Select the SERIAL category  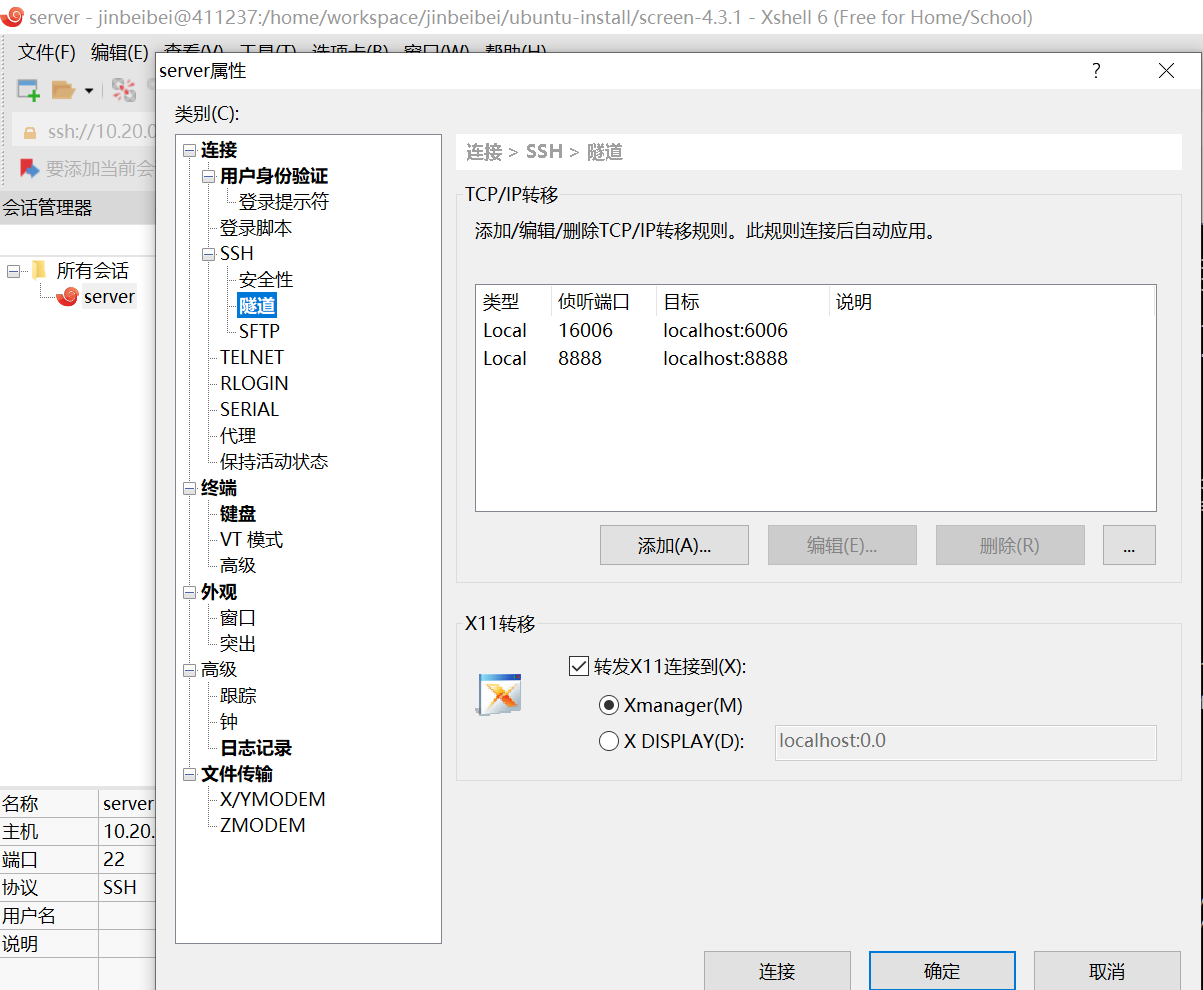click(x=249, y=409)
